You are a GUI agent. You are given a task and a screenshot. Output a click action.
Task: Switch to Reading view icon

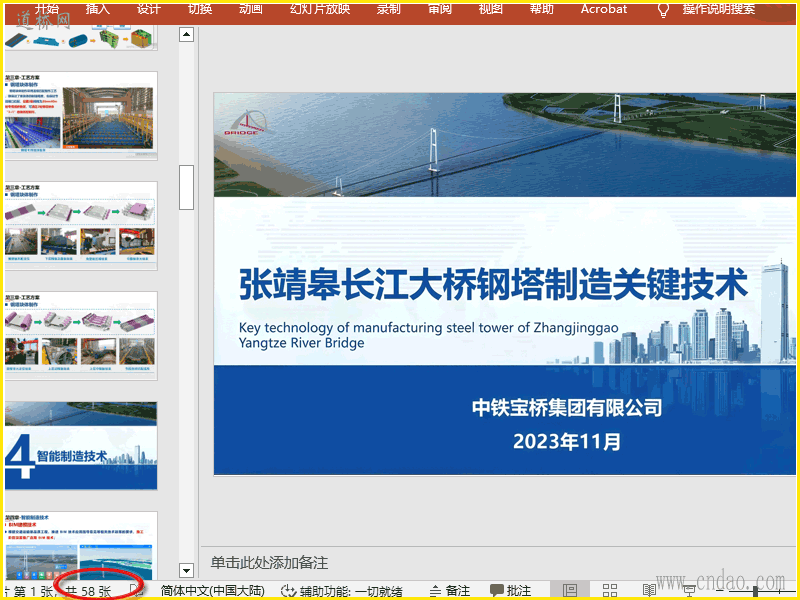point(649,590)
